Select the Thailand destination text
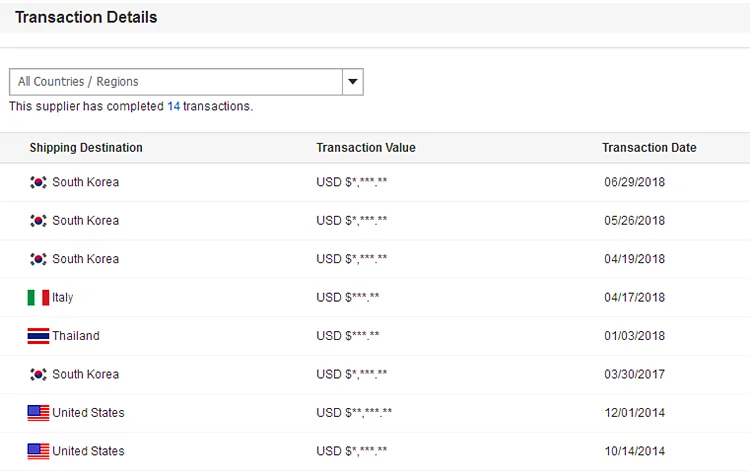 click(x=76, y=336)
